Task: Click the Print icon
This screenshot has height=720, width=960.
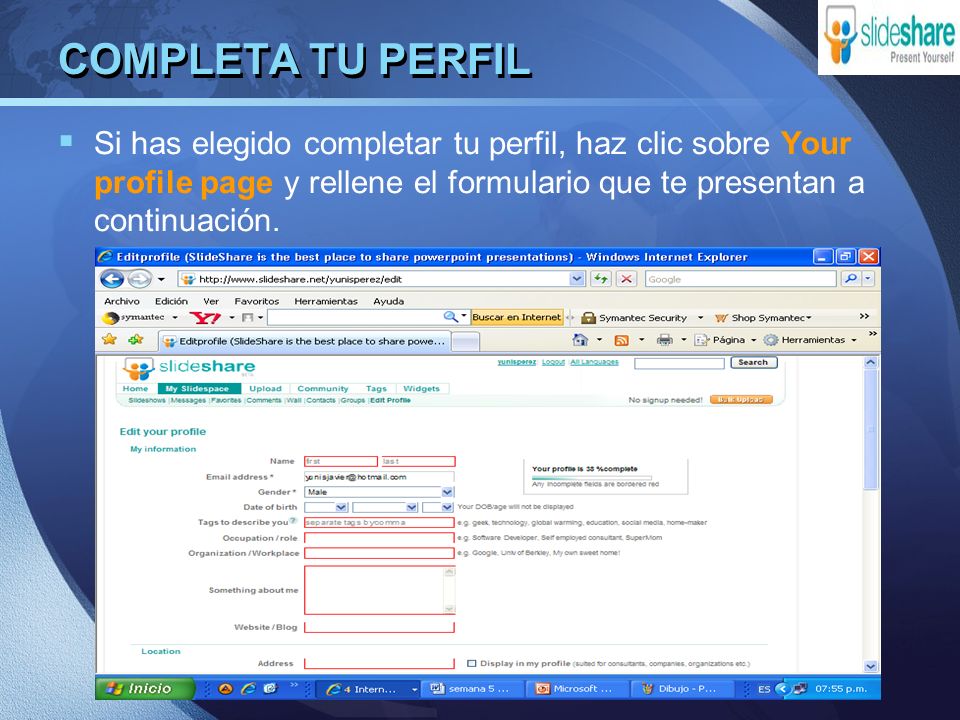Action: pos(664,340)
